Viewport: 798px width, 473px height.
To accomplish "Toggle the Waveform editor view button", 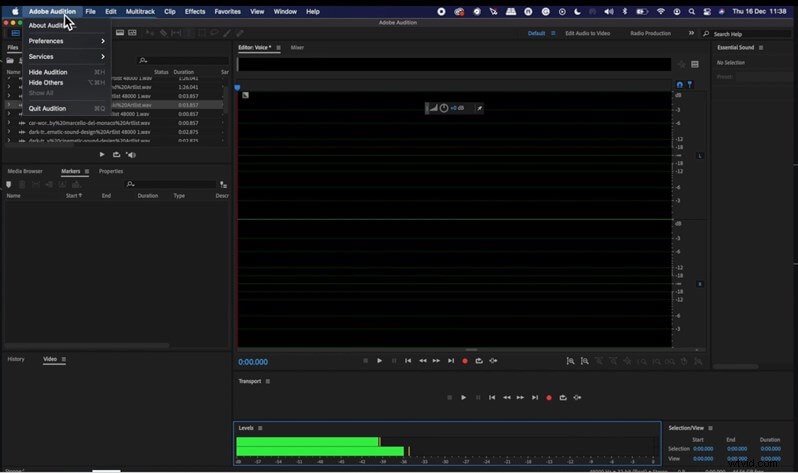I will pos(15,33).
